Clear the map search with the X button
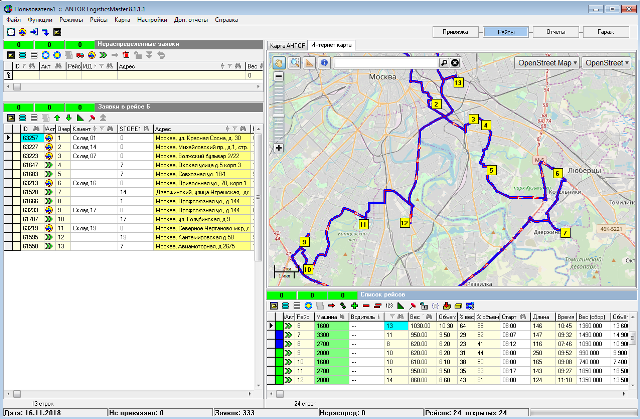This screenshot has height=419, width=640. tap(455, 63)
